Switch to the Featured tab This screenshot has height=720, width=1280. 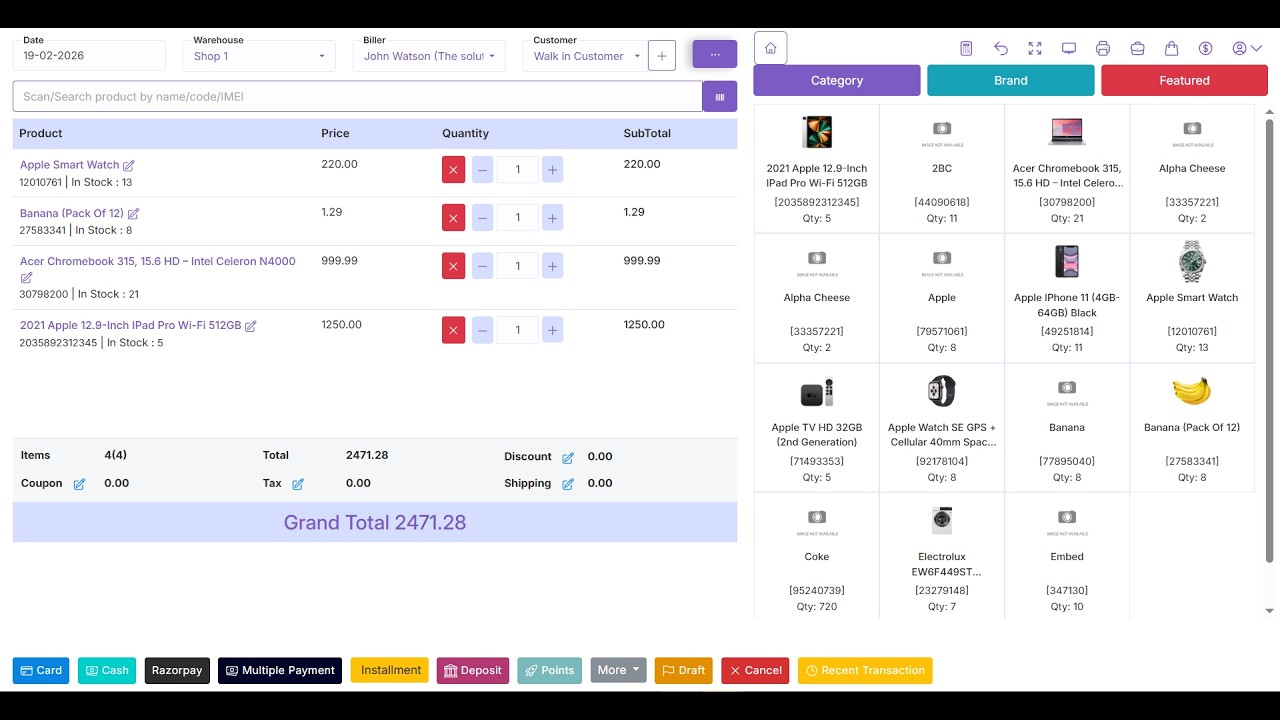click(x=1185, y=80)
